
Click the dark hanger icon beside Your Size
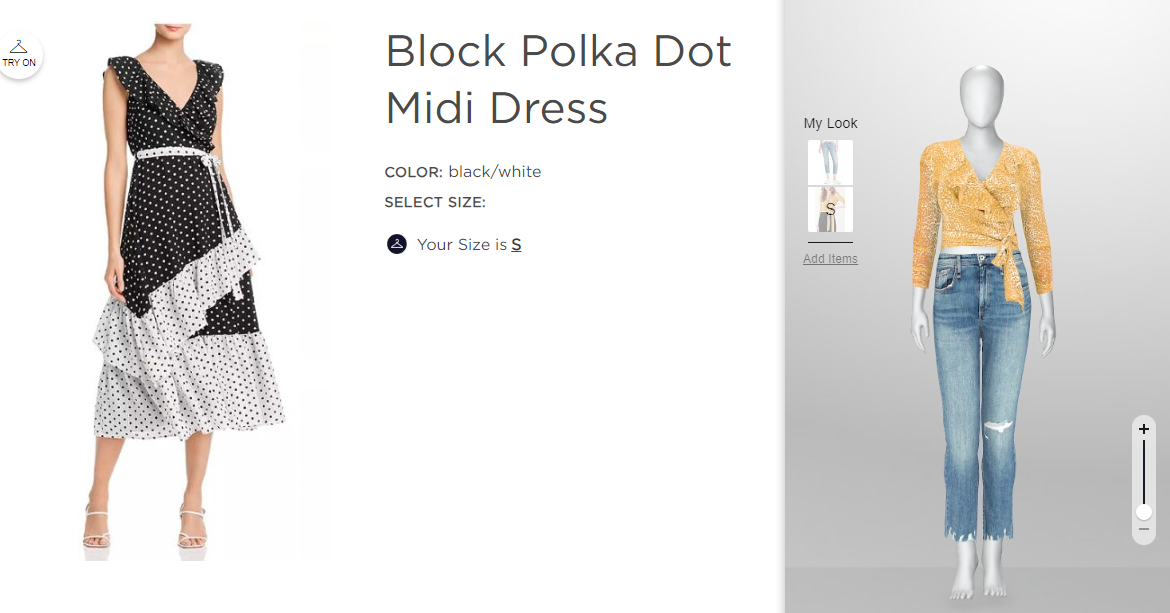pyautogui.click(x=397, y=244)
